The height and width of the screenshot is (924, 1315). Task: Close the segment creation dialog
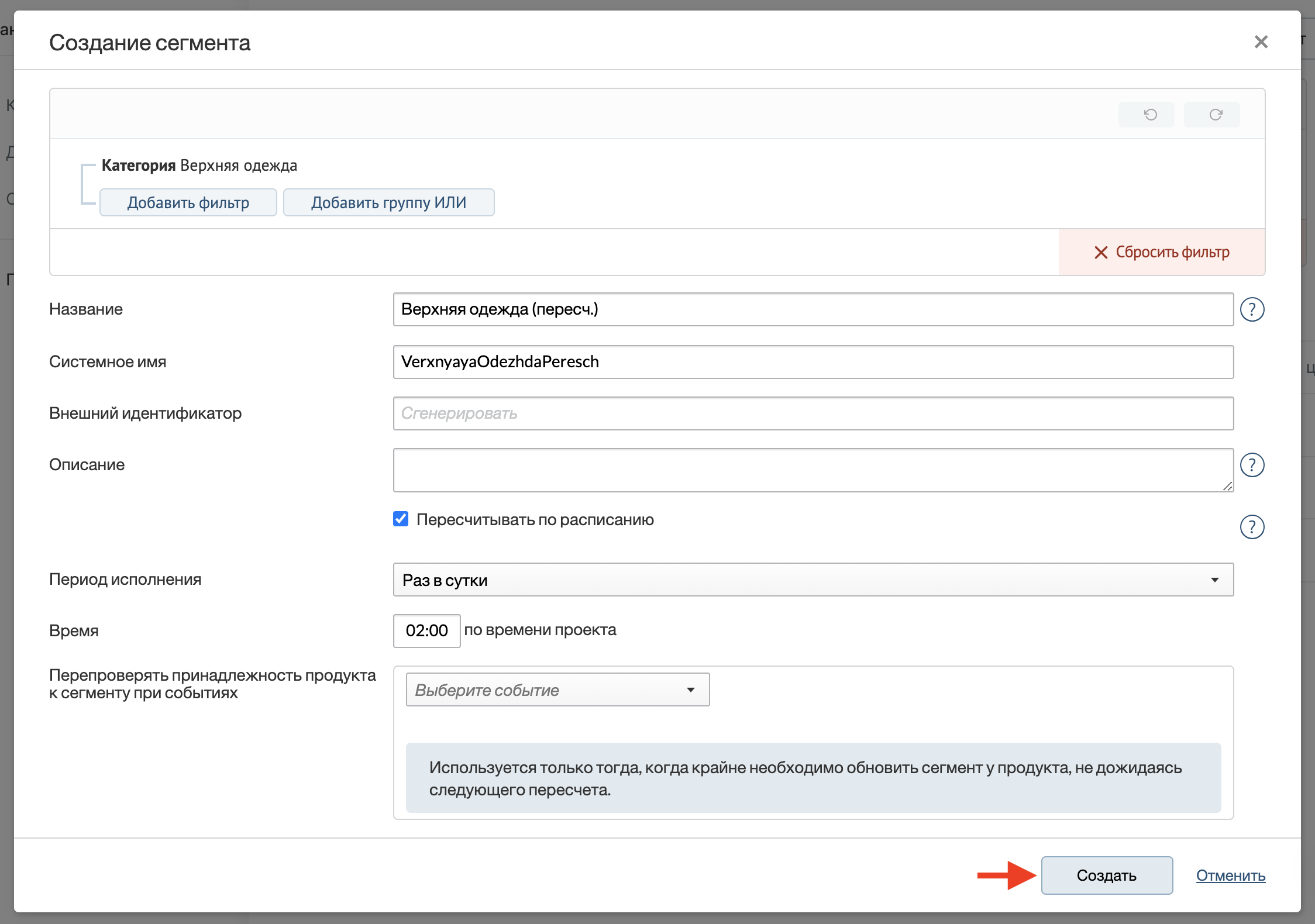pos(1261,42)
